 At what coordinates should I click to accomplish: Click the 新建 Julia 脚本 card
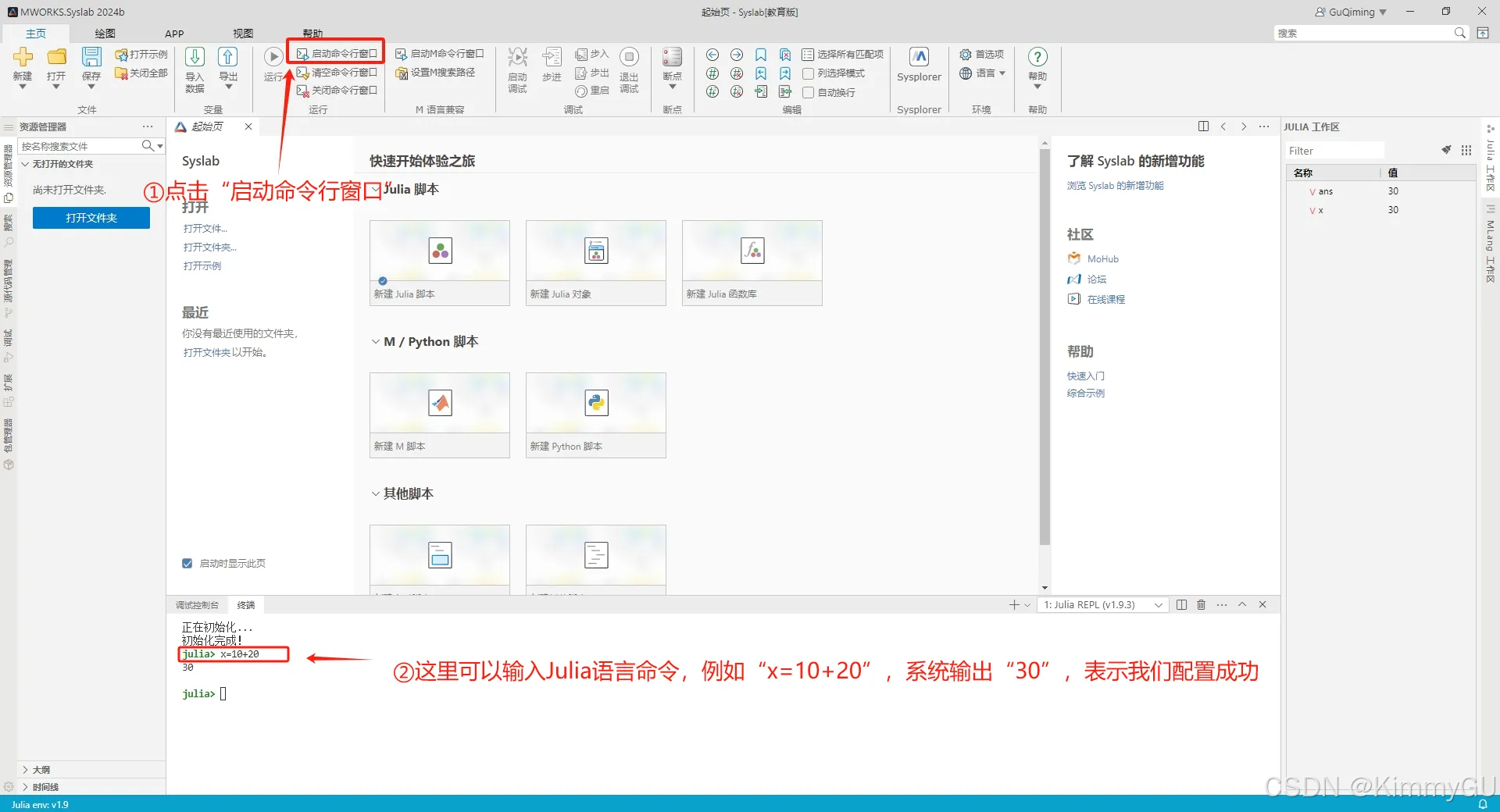(x=440, y=263)
